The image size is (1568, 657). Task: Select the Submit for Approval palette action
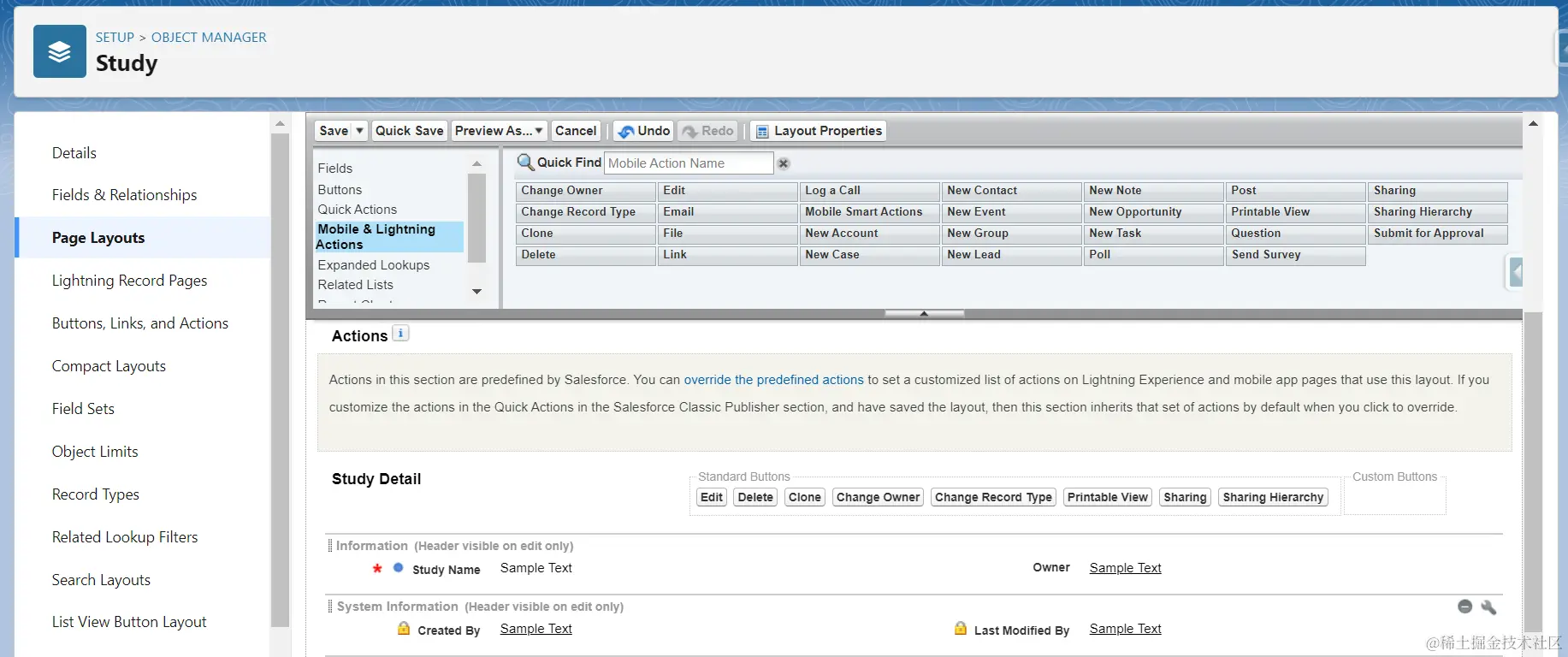pos(1438,234)
